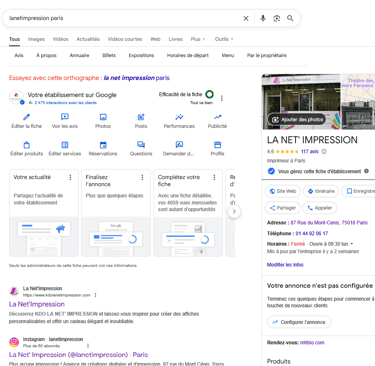Follow the suggested spelling la net impression paris
The height and width of the screenshot is (366, 375).
[137, 78]
